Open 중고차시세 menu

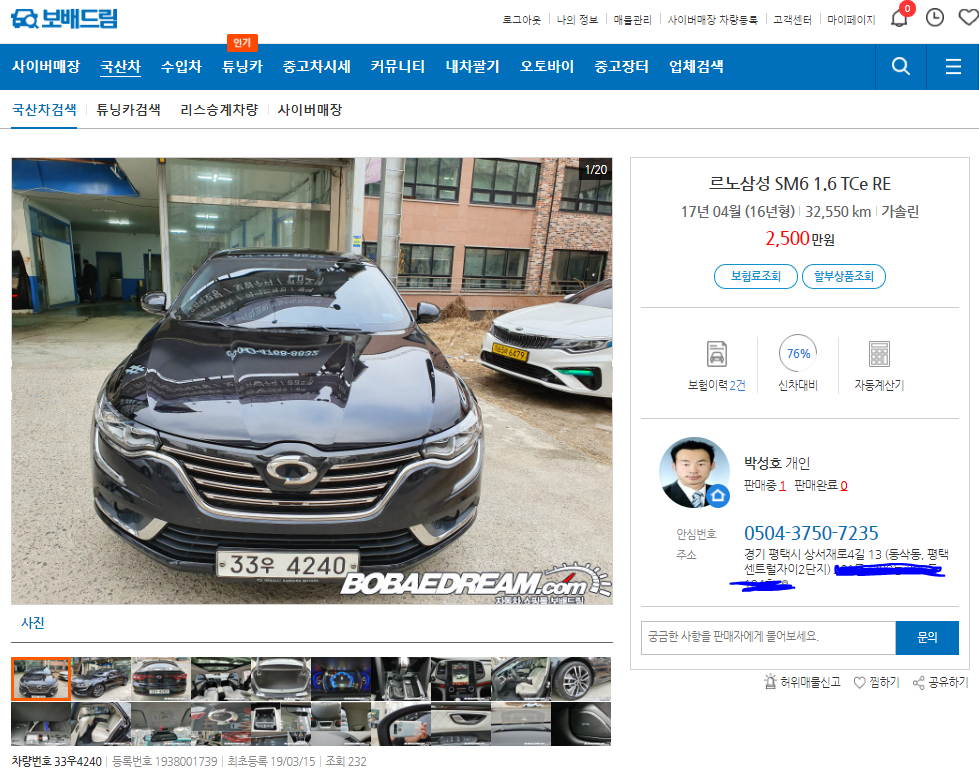(317, 66)
